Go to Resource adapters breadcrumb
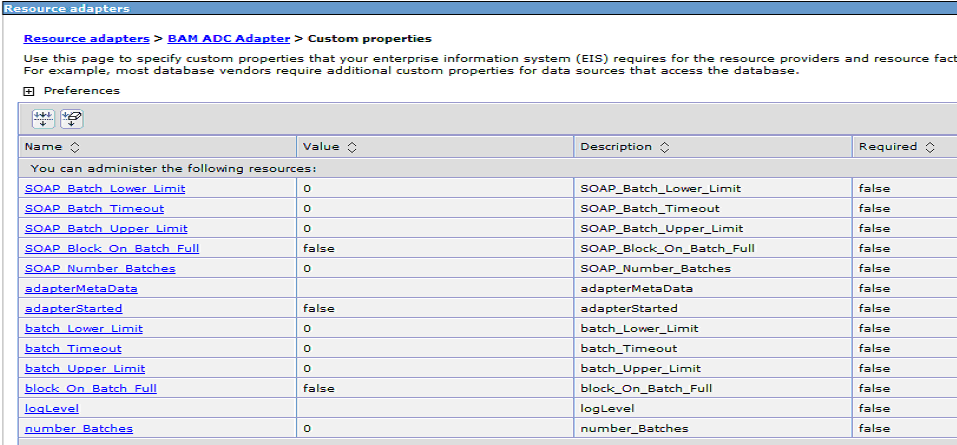The image size is (957, 445). pos(87,38)
